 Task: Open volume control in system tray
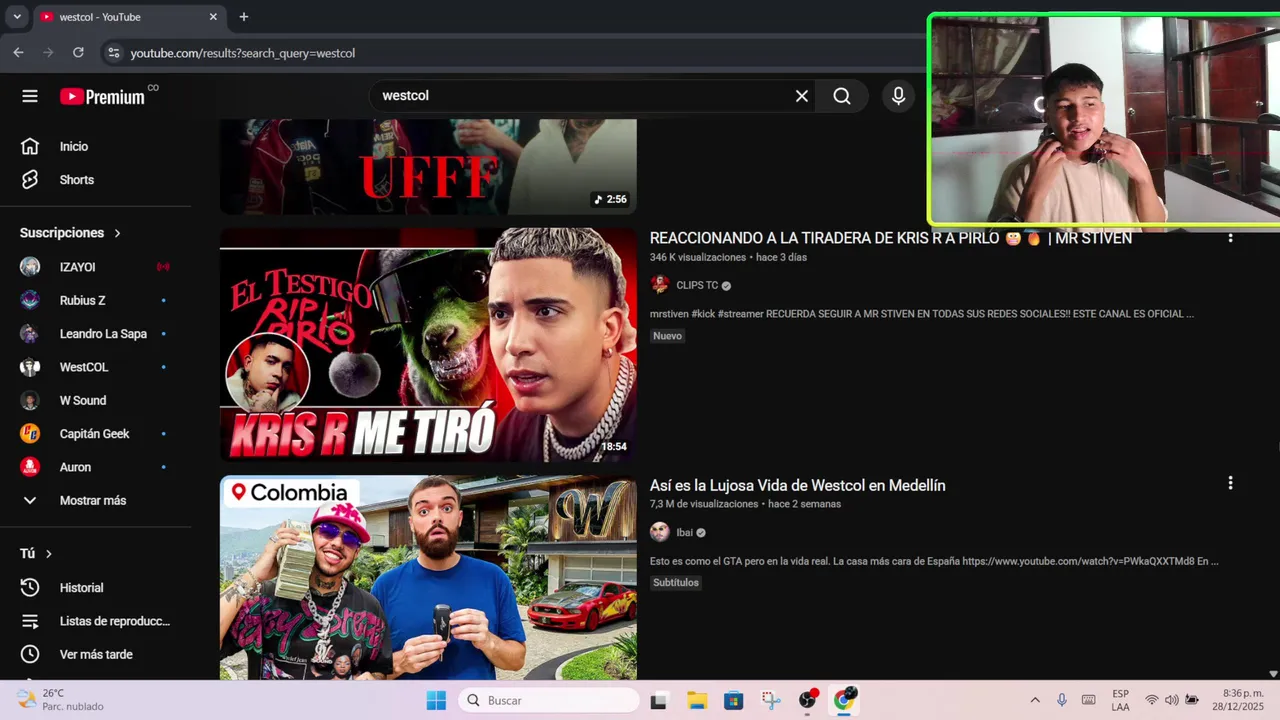point(1171,700)
